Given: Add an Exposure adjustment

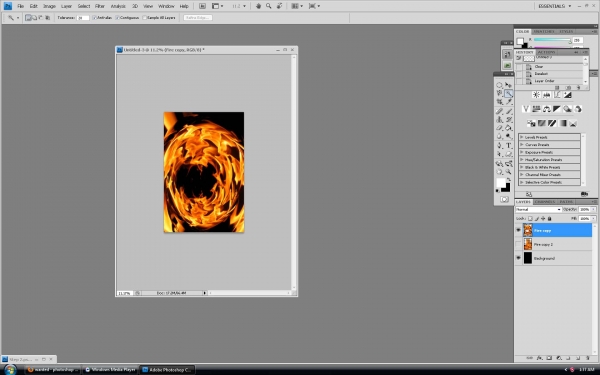Looking at the screenshot, I should tap(567, 95).
